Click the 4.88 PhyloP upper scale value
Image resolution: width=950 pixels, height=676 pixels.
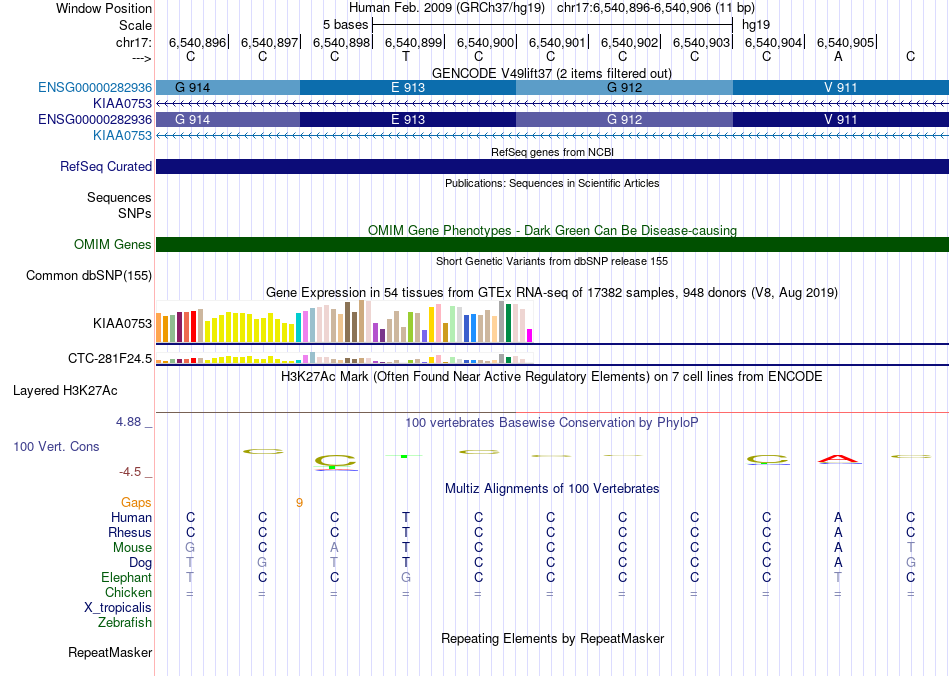pos(128,422)
